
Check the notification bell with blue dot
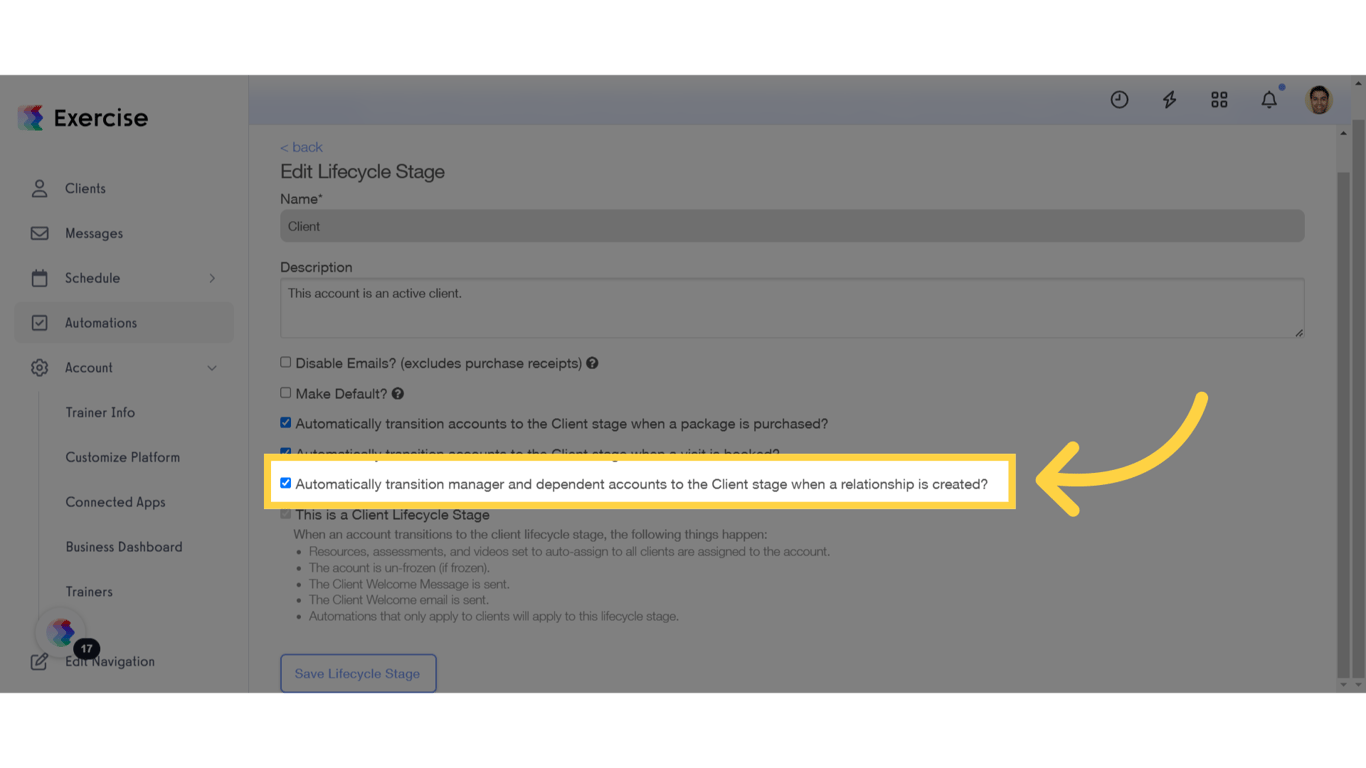1268,100
